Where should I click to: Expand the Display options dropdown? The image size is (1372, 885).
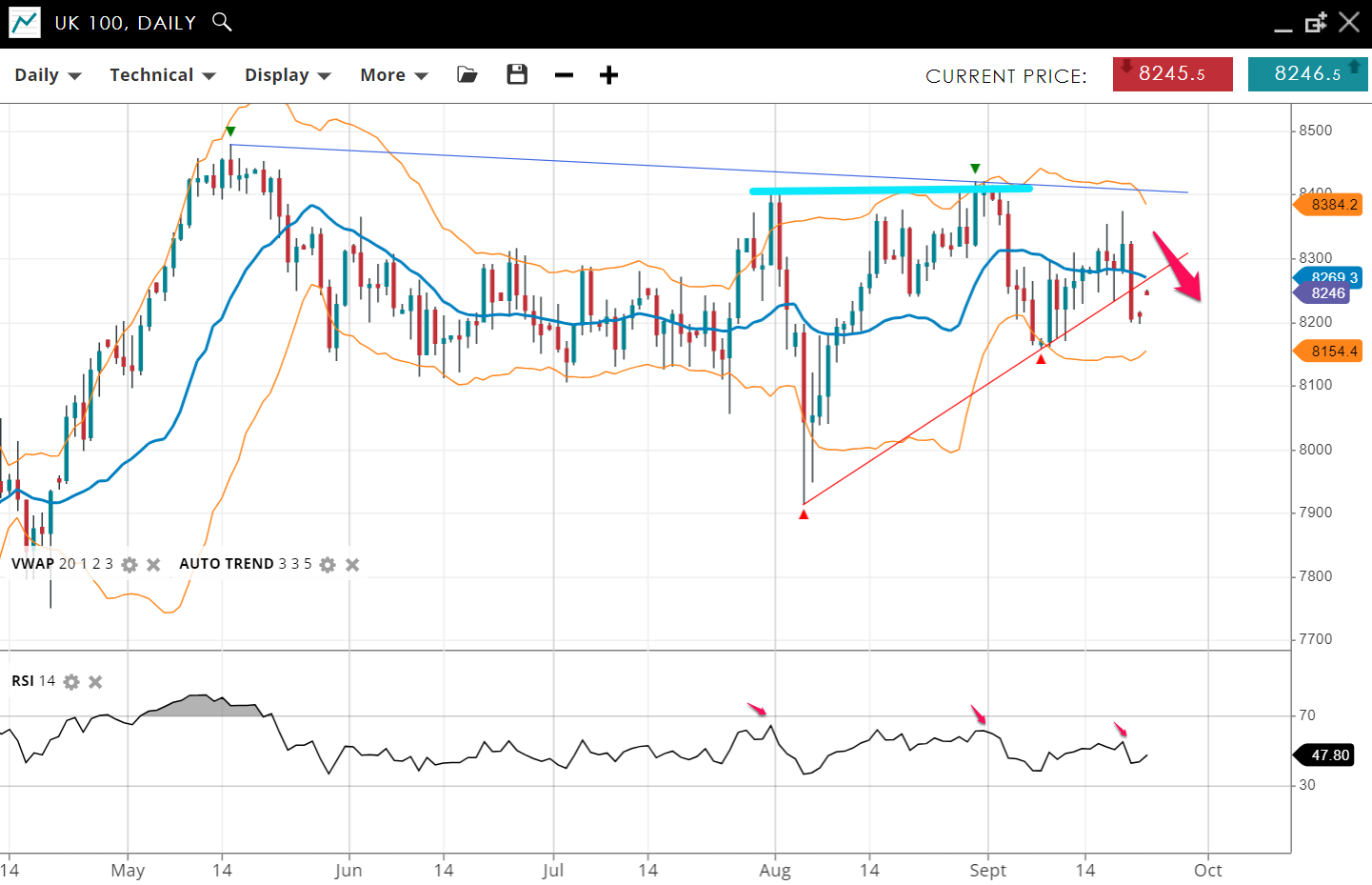click(x=287, y=75)
